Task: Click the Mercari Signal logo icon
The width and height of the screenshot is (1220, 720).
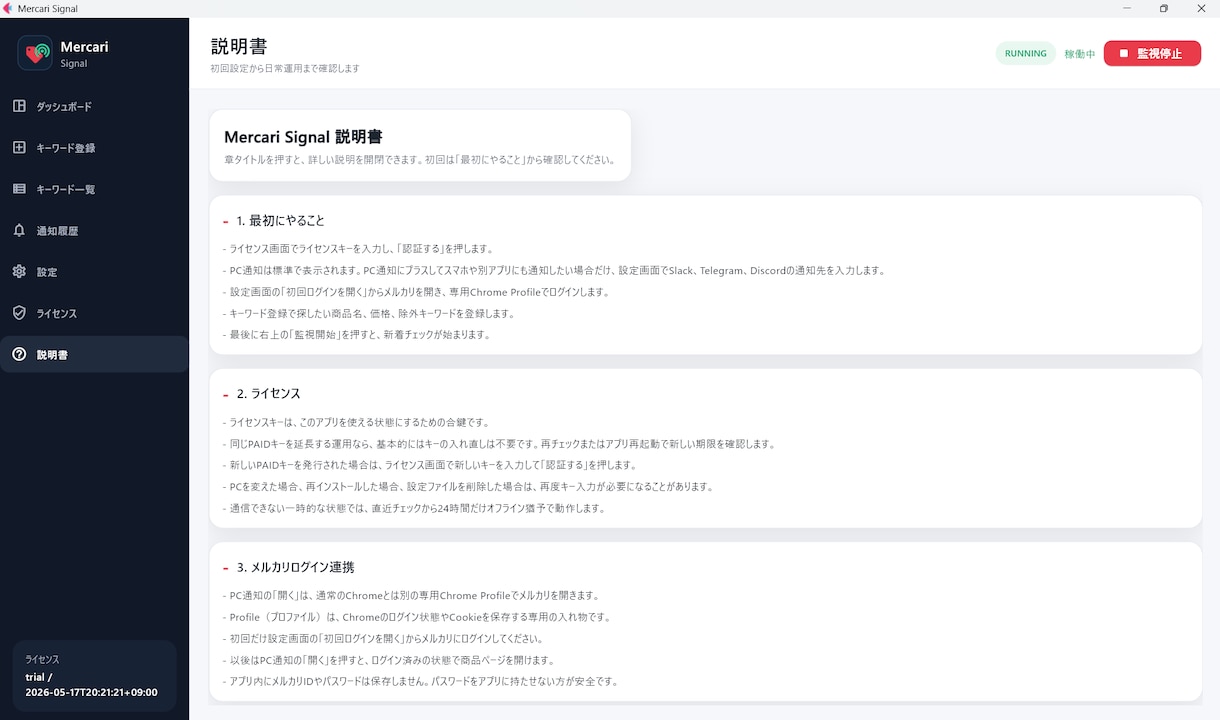Action: (35, 53)
